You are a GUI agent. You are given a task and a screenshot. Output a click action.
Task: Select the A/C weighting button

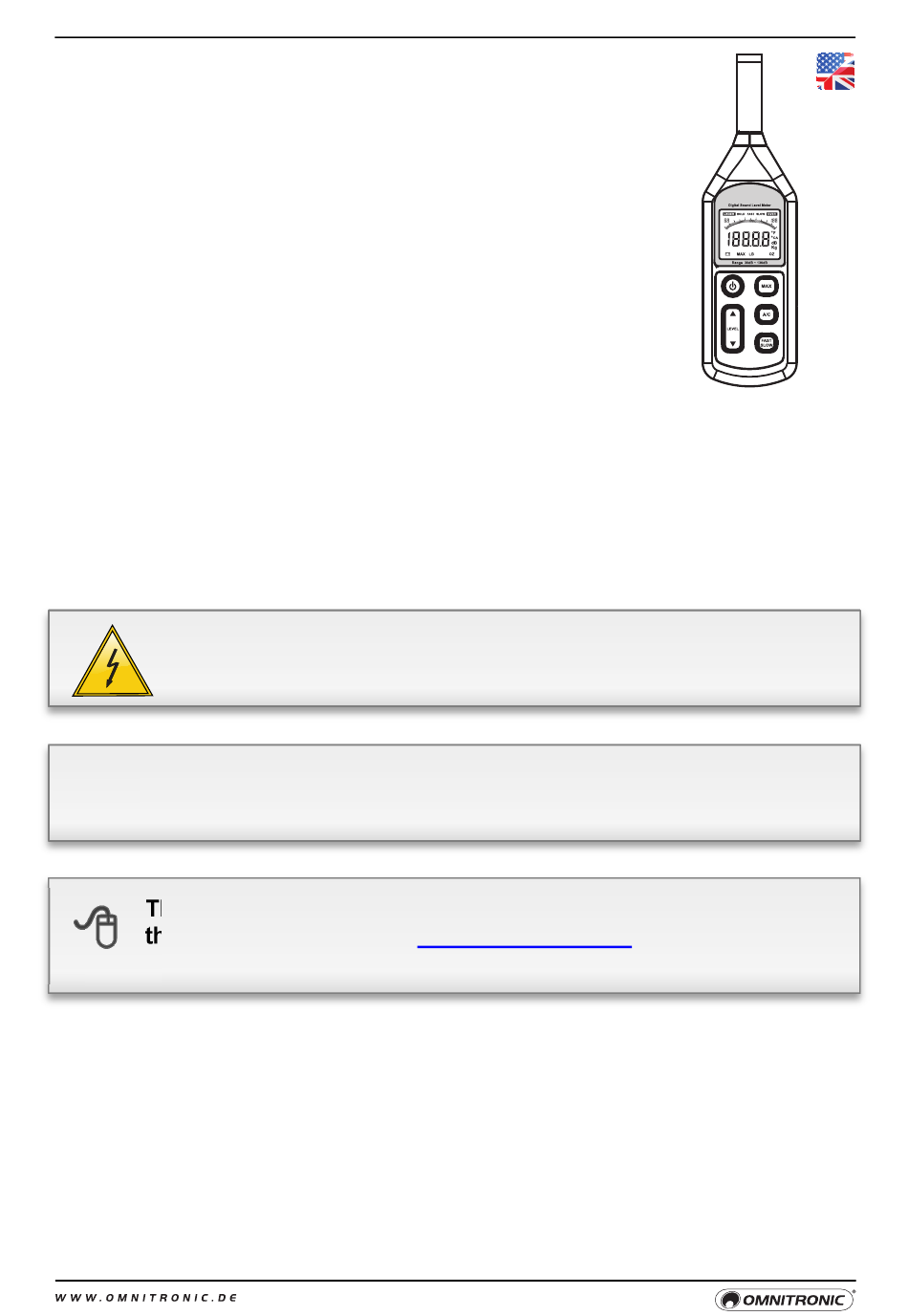[767, 314]
